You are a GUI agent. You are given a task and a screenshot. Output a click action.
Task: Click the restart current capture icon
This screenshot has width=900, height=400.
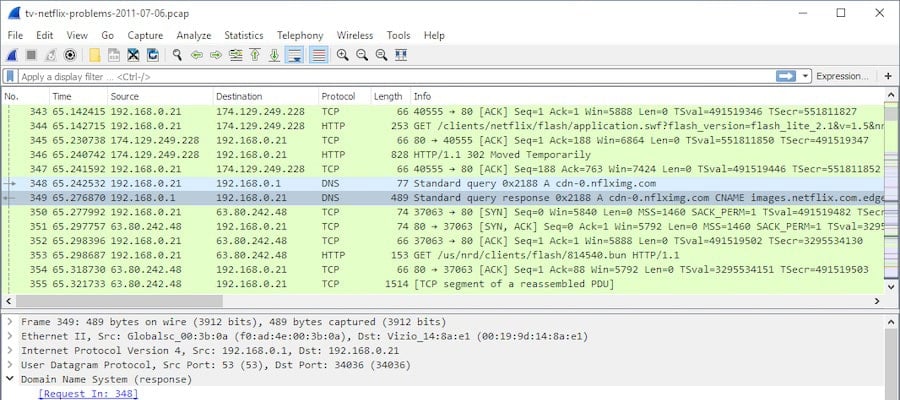[x=51, y=55]
